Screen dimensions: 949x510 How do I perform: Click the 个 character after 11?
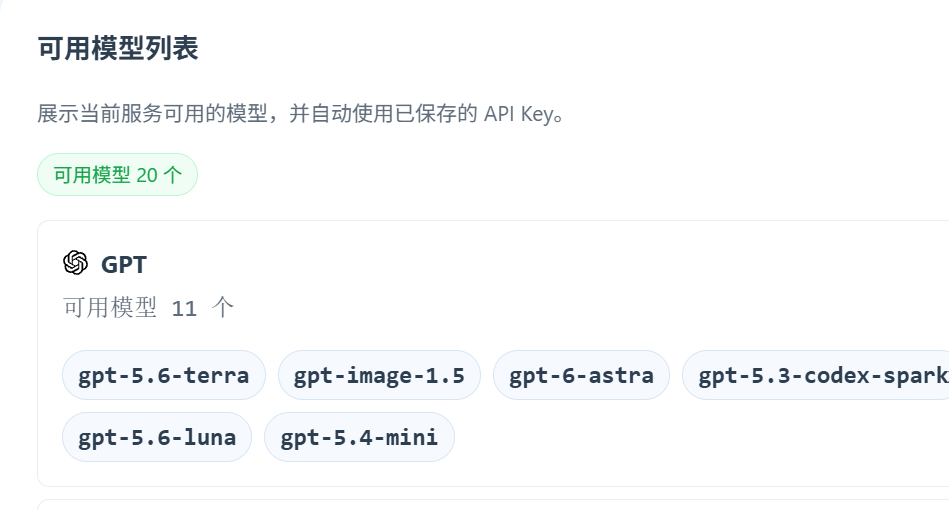(x=223, y=307)
